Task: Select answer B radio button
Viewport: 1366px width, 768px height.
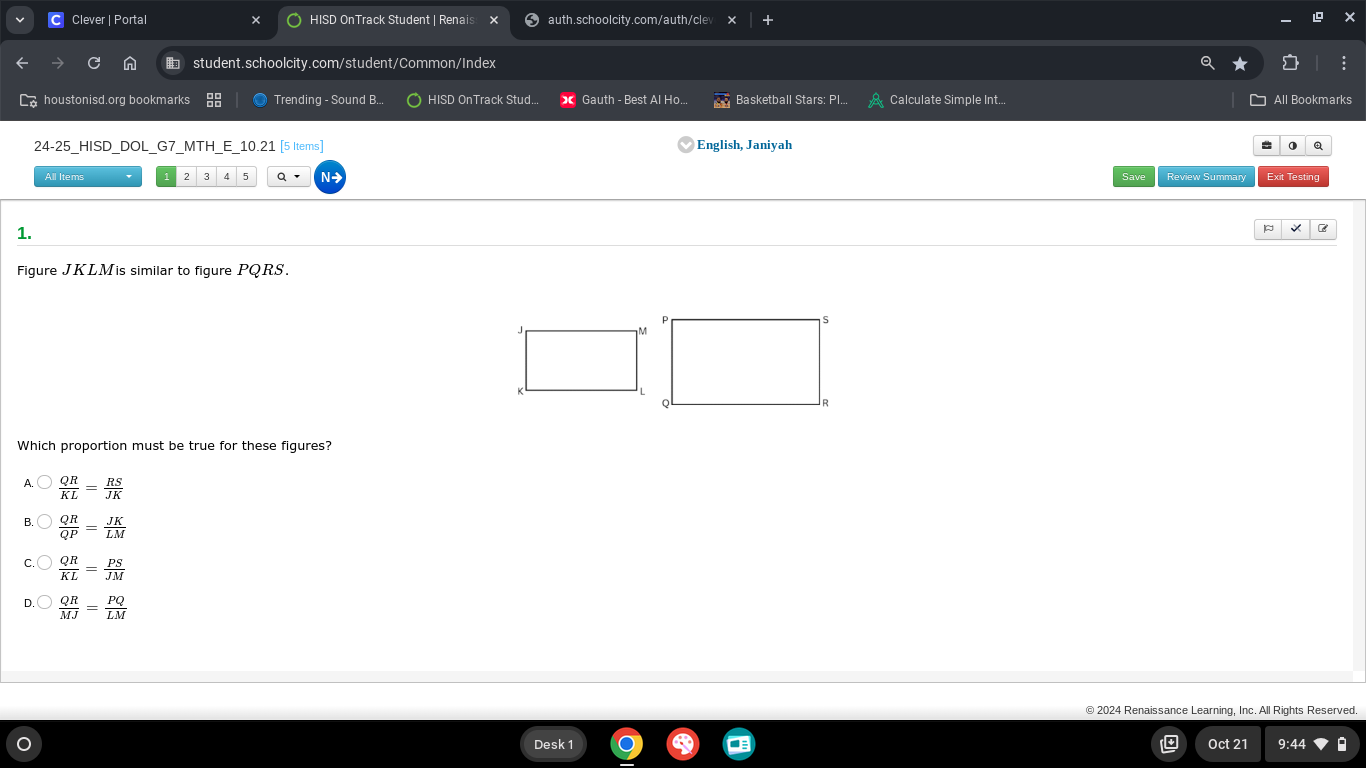Action: point(45,521)
